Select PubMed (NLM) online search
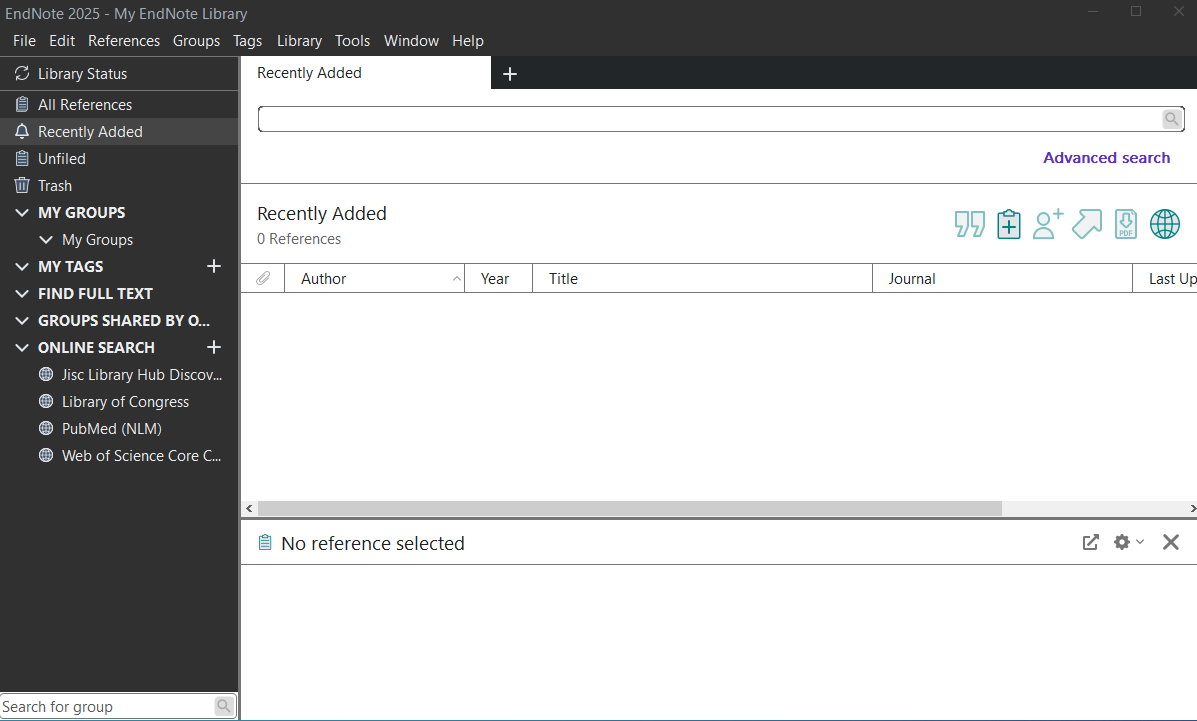This screenshot has width=1197, height=721. pos(112,429)
